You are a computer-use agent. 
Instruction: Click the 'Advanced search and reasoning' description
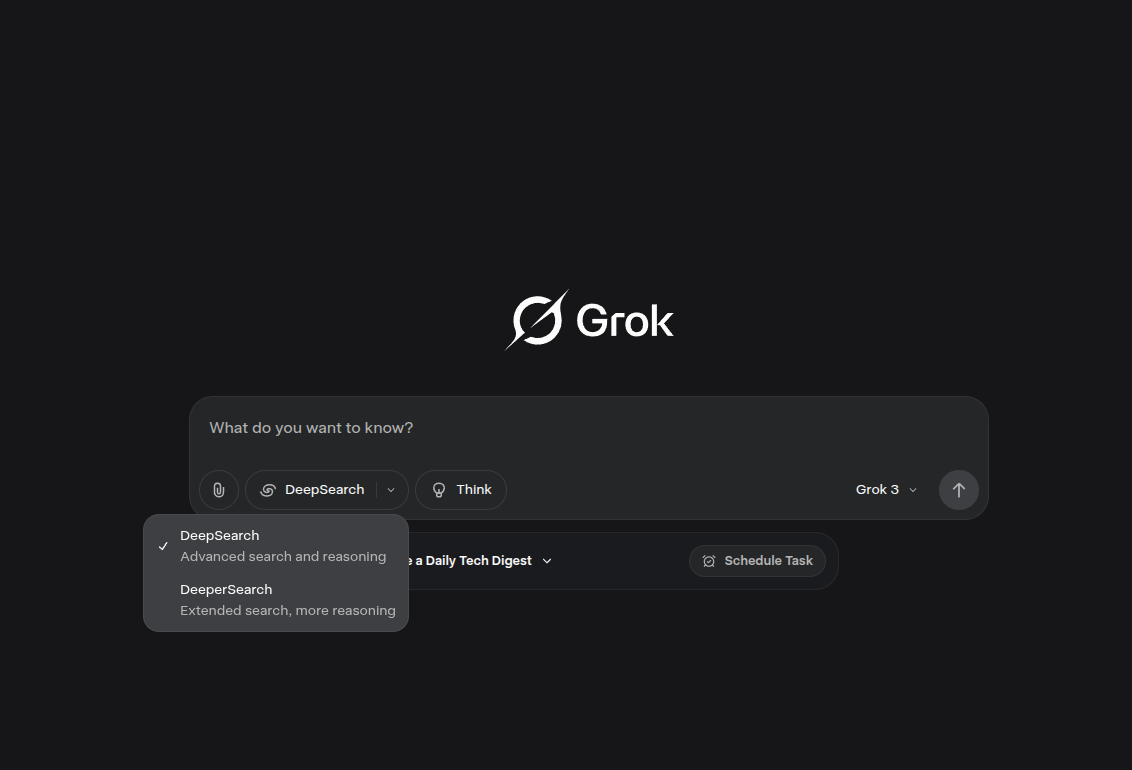[x=283, y=556]
